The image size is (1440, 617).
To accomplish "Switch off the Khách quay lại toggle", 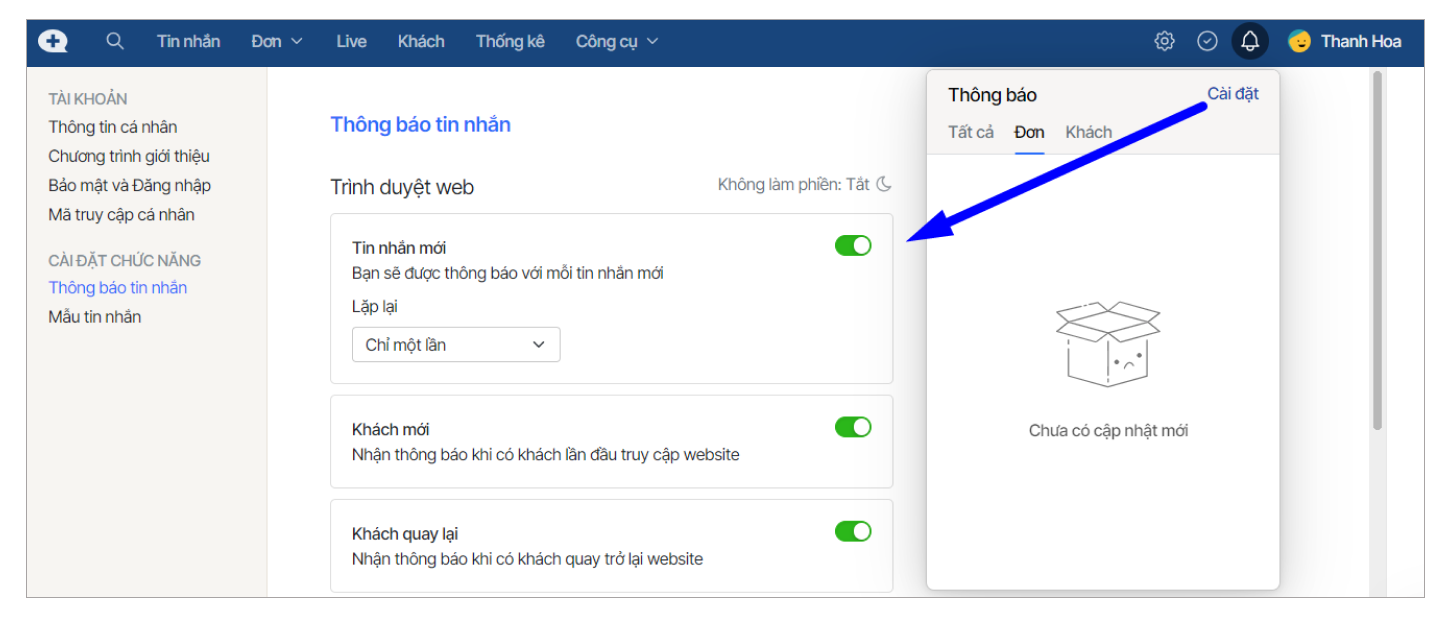I will [853, 531].
